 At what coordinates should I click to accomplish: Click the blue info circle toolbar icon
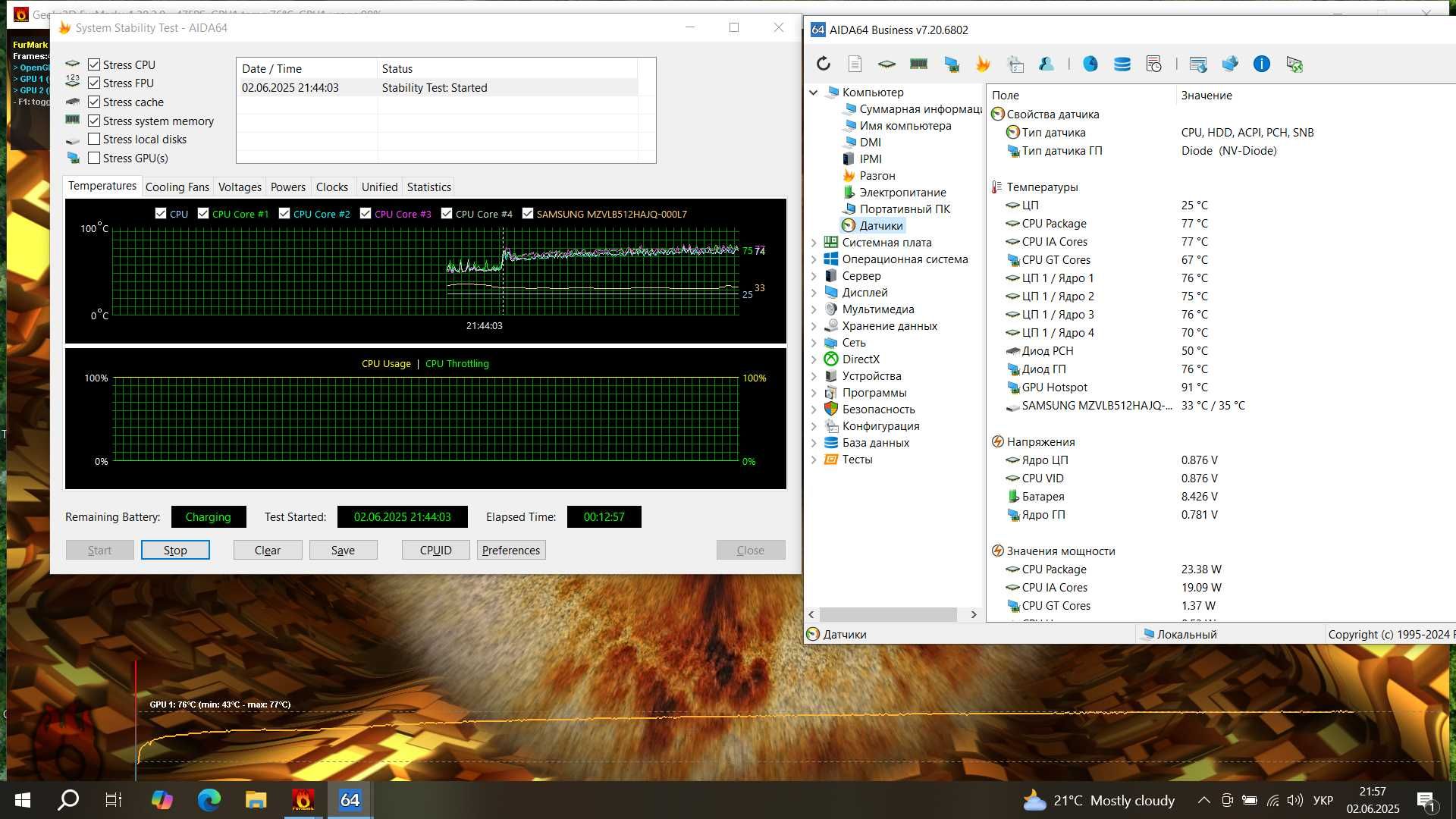point(1262,64)
